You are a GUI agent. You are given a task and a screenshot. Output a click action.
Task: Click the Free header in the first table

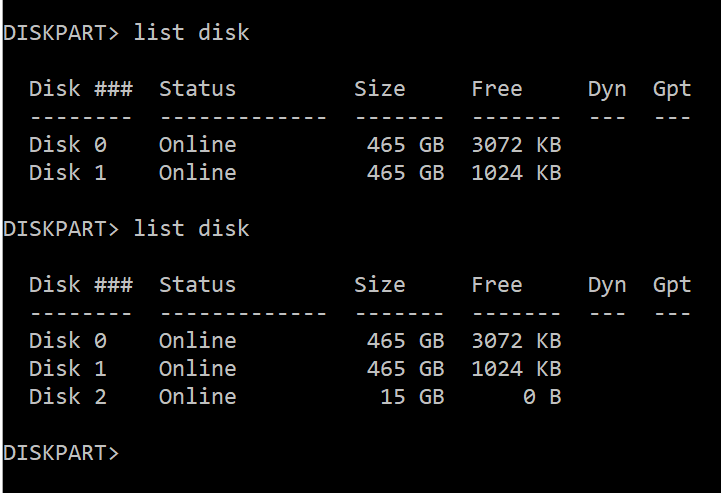click(x=496, y=89)
